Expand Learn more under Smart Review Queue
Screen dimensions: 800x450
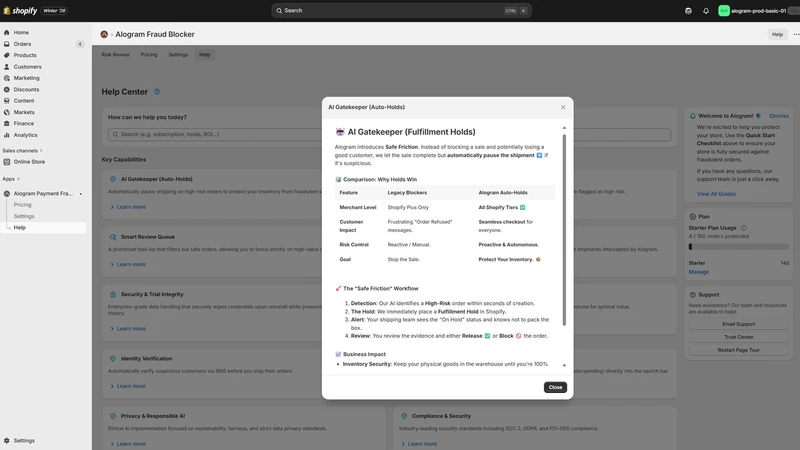click(x=128, y=264)
